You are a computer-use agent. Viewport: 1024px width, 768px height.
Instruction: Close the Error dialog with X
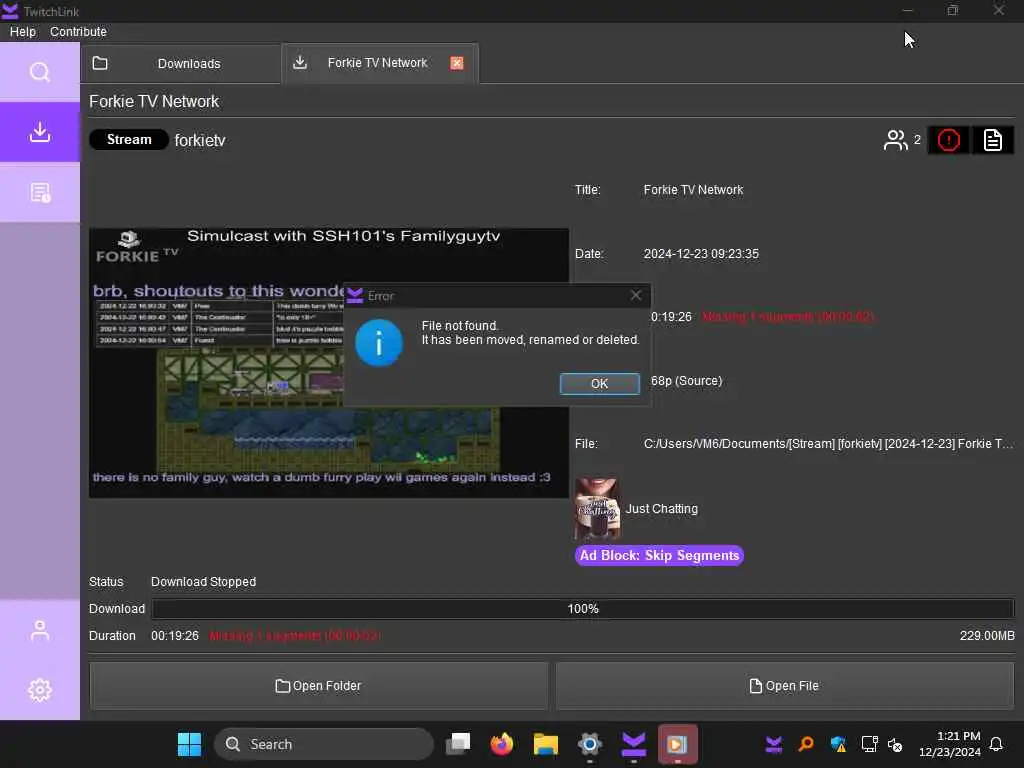point(635,296)
